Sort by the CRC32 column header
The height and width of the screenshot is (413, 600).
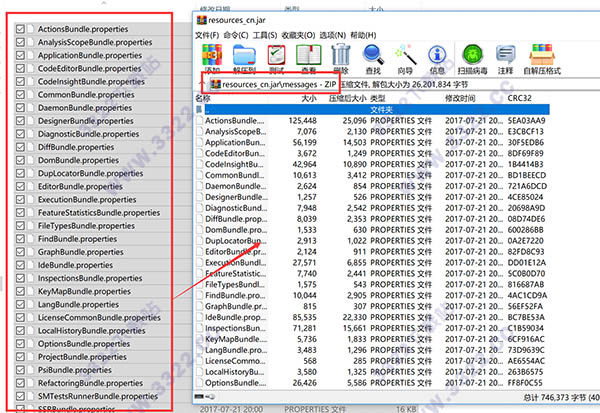[x=519, y=98]
